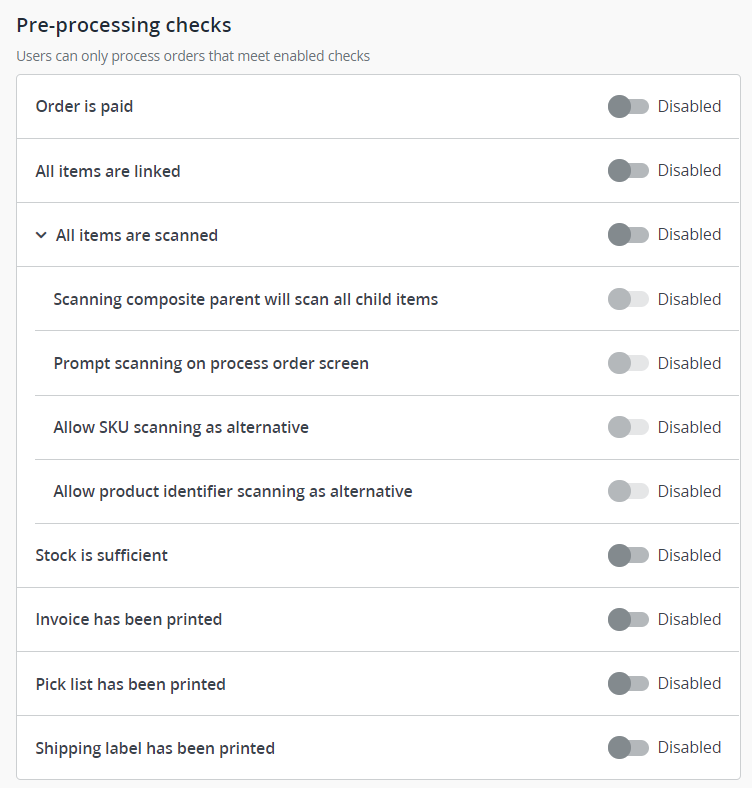Viewport: 752px width, 788px height.
Task: Click the Order is paid label
Action: pos(84,106)
